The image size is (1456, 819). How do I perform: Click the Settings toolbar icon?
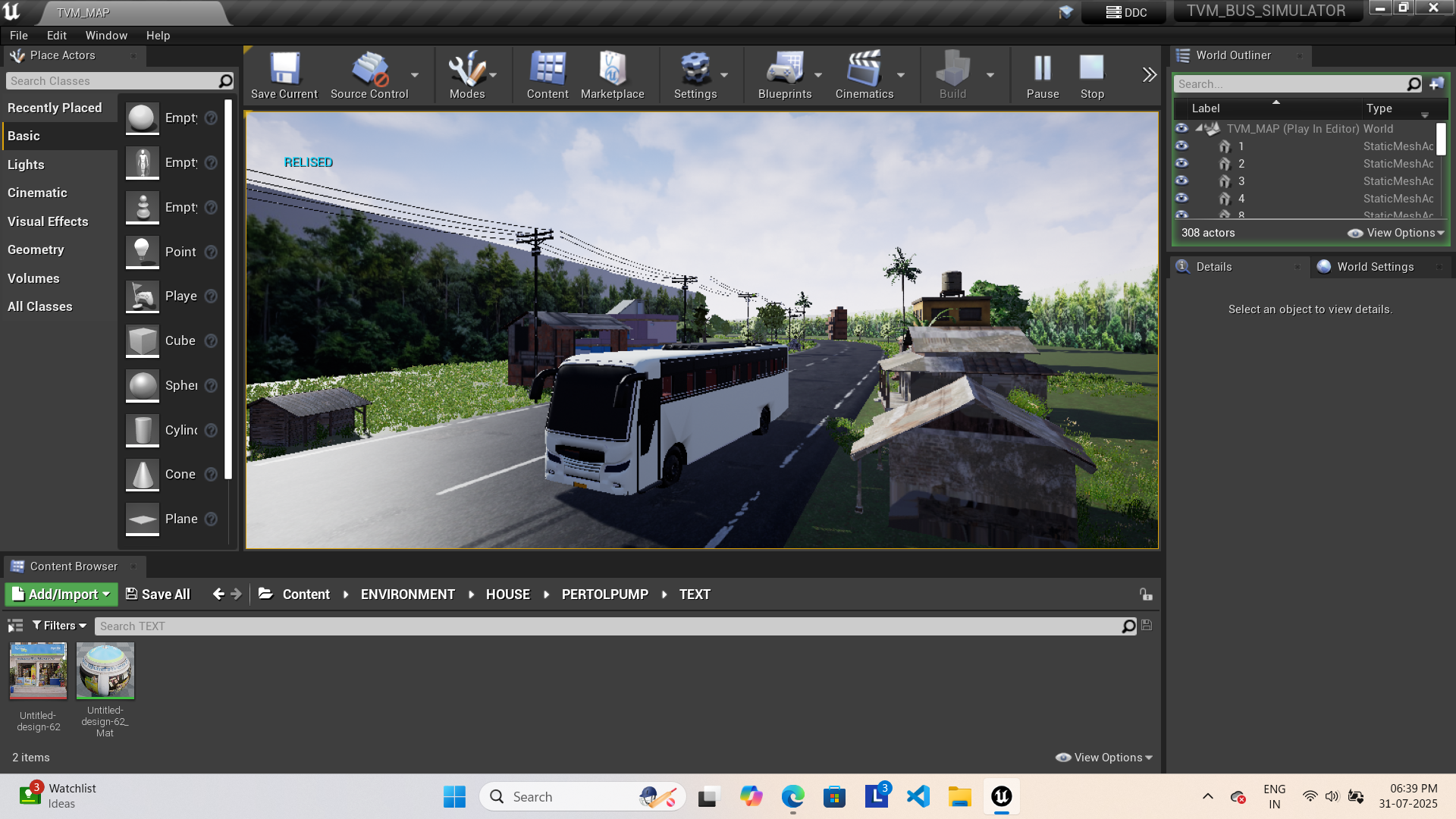695,75
